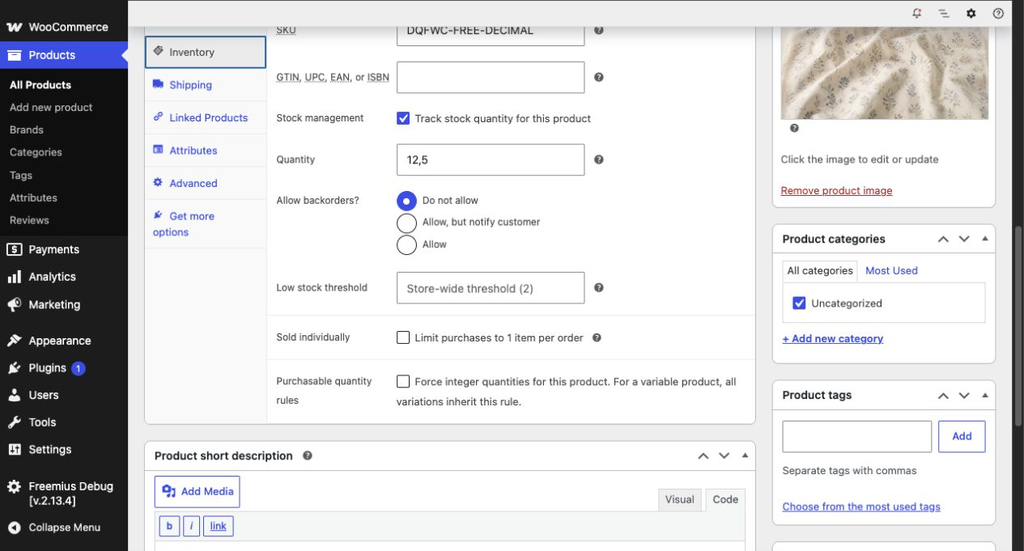Viewport: 1024px width, 551px height.
Task: Click the Products sidebar icon
Action: tap(14, 55)
